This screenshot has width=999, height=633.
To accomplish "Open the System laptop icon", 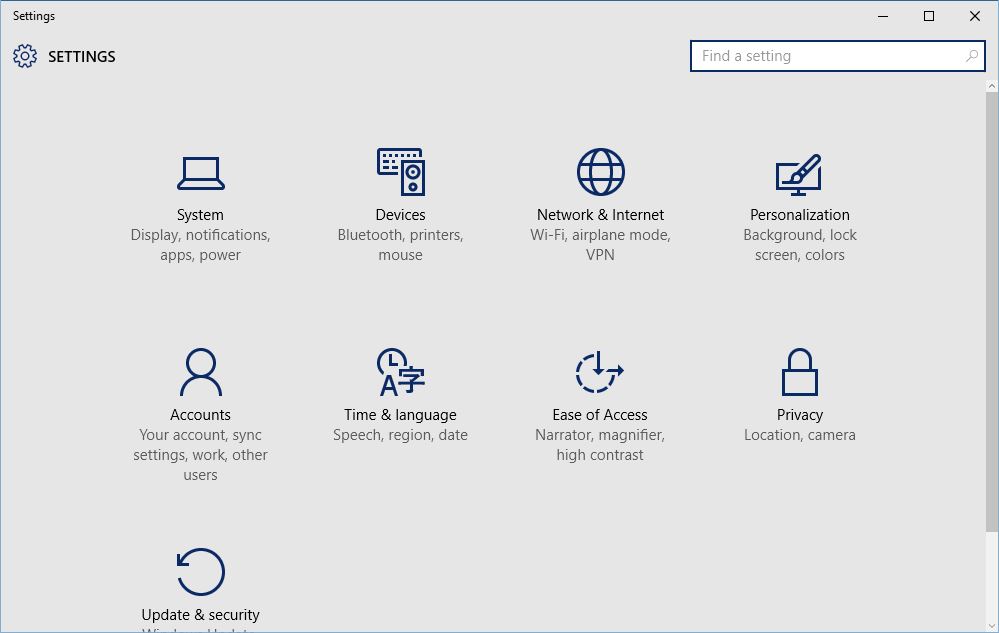I will coord(201,173).
